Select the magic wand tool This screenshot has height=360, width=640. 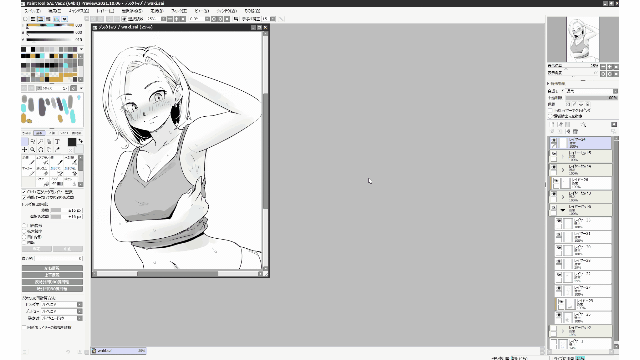[x=41, y=142]
